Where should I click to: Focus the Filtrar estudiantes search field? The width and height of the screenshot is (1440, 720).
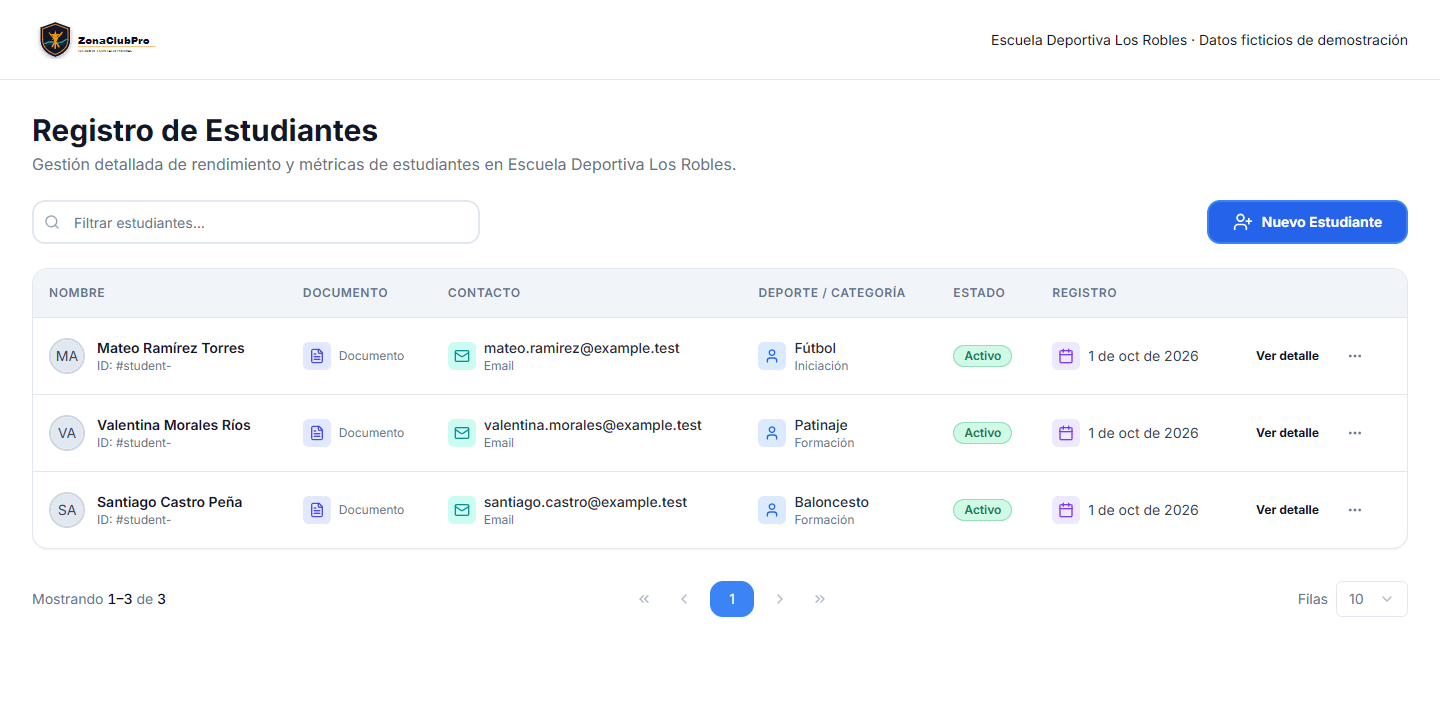coord(256,222)
